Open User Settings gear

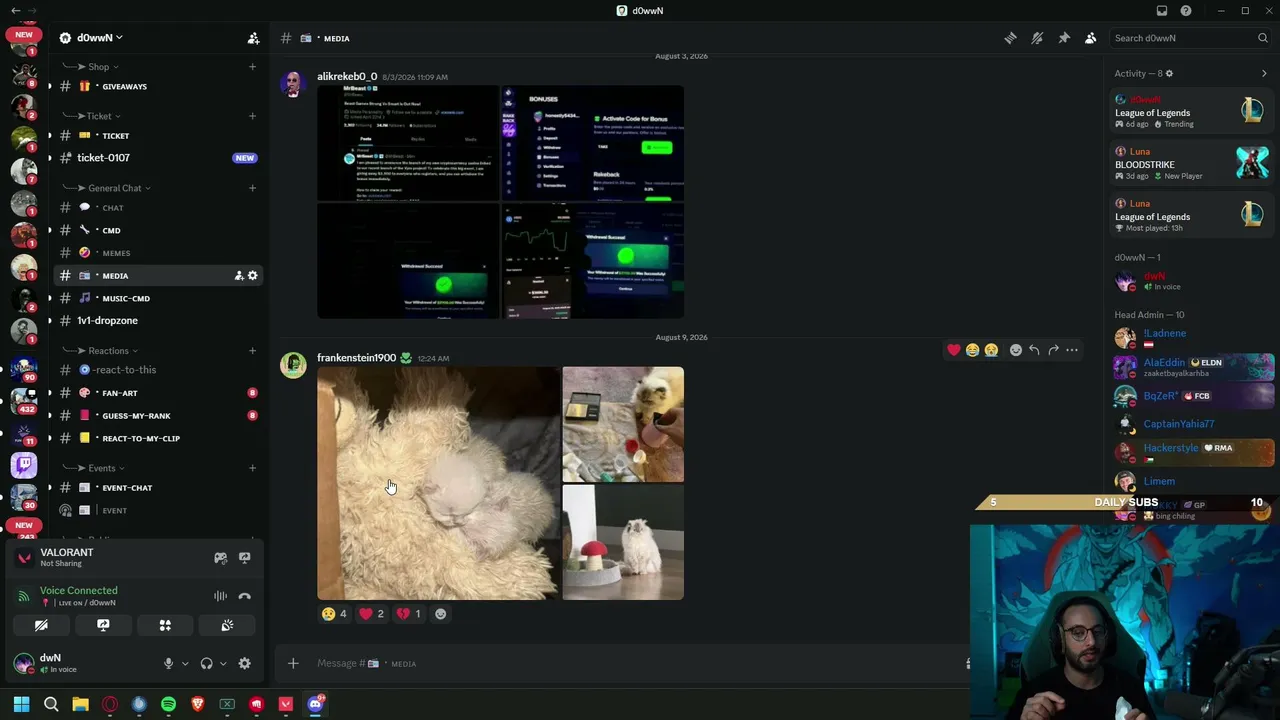[244, 664]
